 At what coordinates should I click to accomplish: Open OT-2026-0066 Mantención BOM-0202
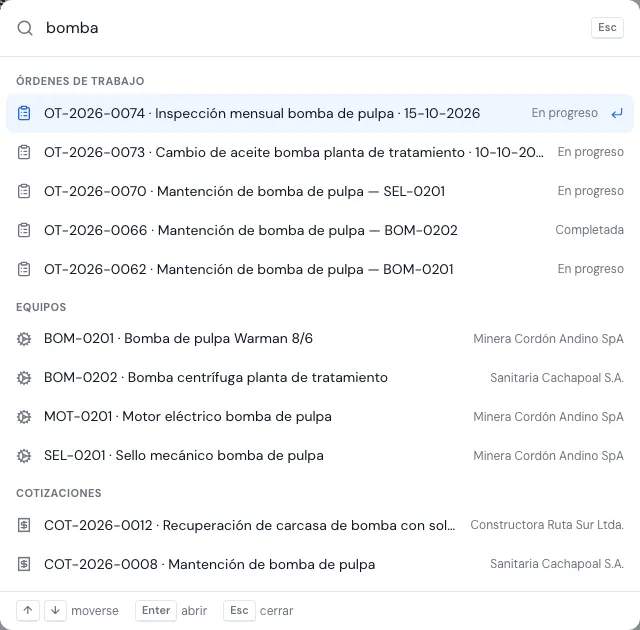pos(320,230)
